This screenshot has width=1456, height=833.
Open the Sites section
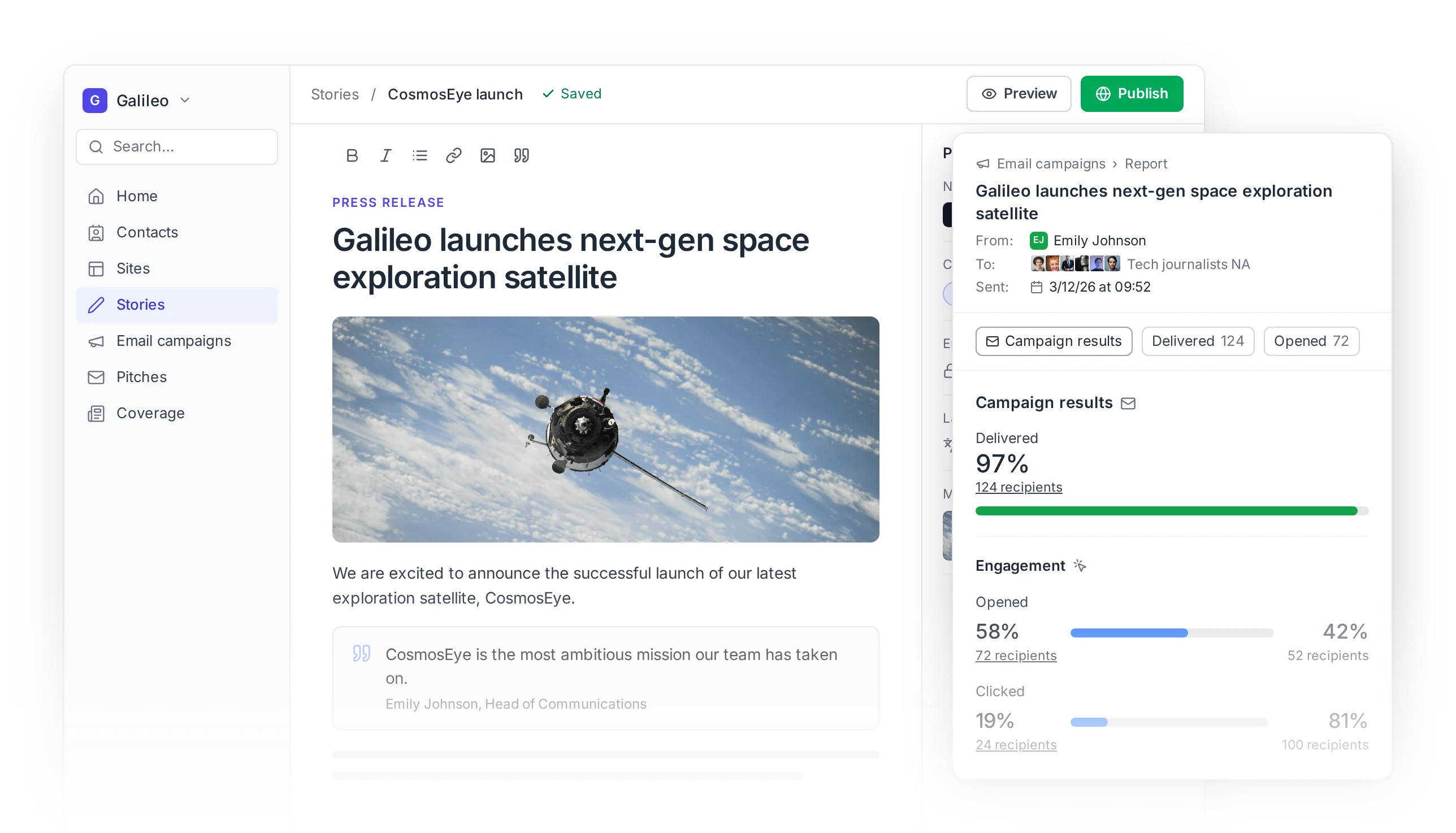[177, 268]
